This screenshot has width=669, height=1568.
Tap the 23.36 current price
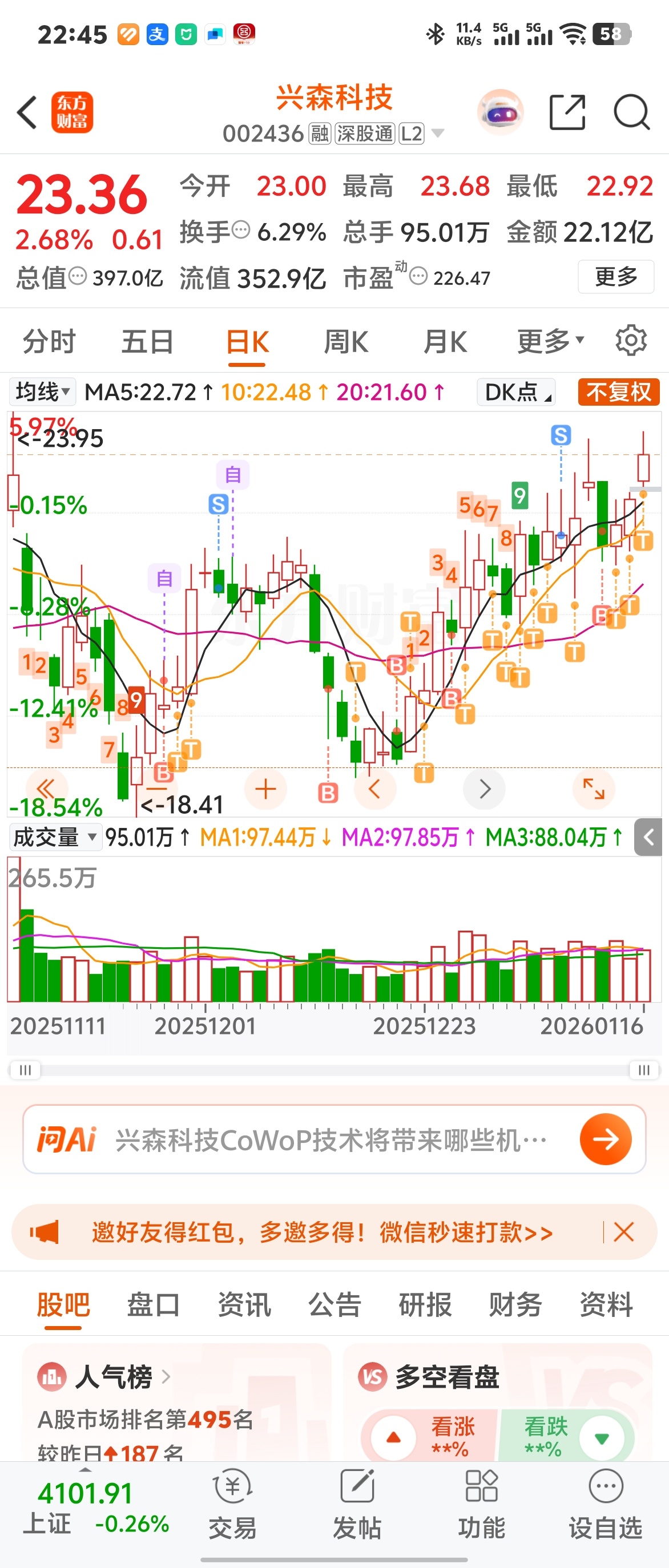pyautogui.click(x=82, y=194)
